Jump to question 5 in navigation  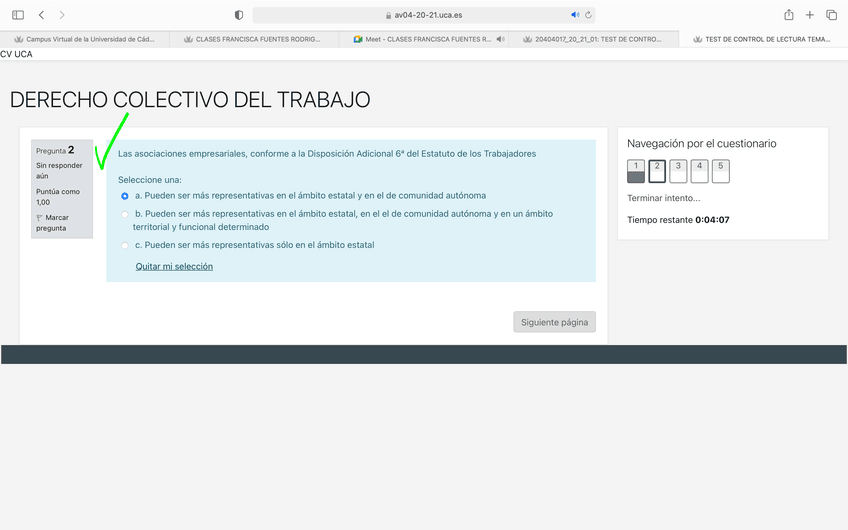[720, 171]
